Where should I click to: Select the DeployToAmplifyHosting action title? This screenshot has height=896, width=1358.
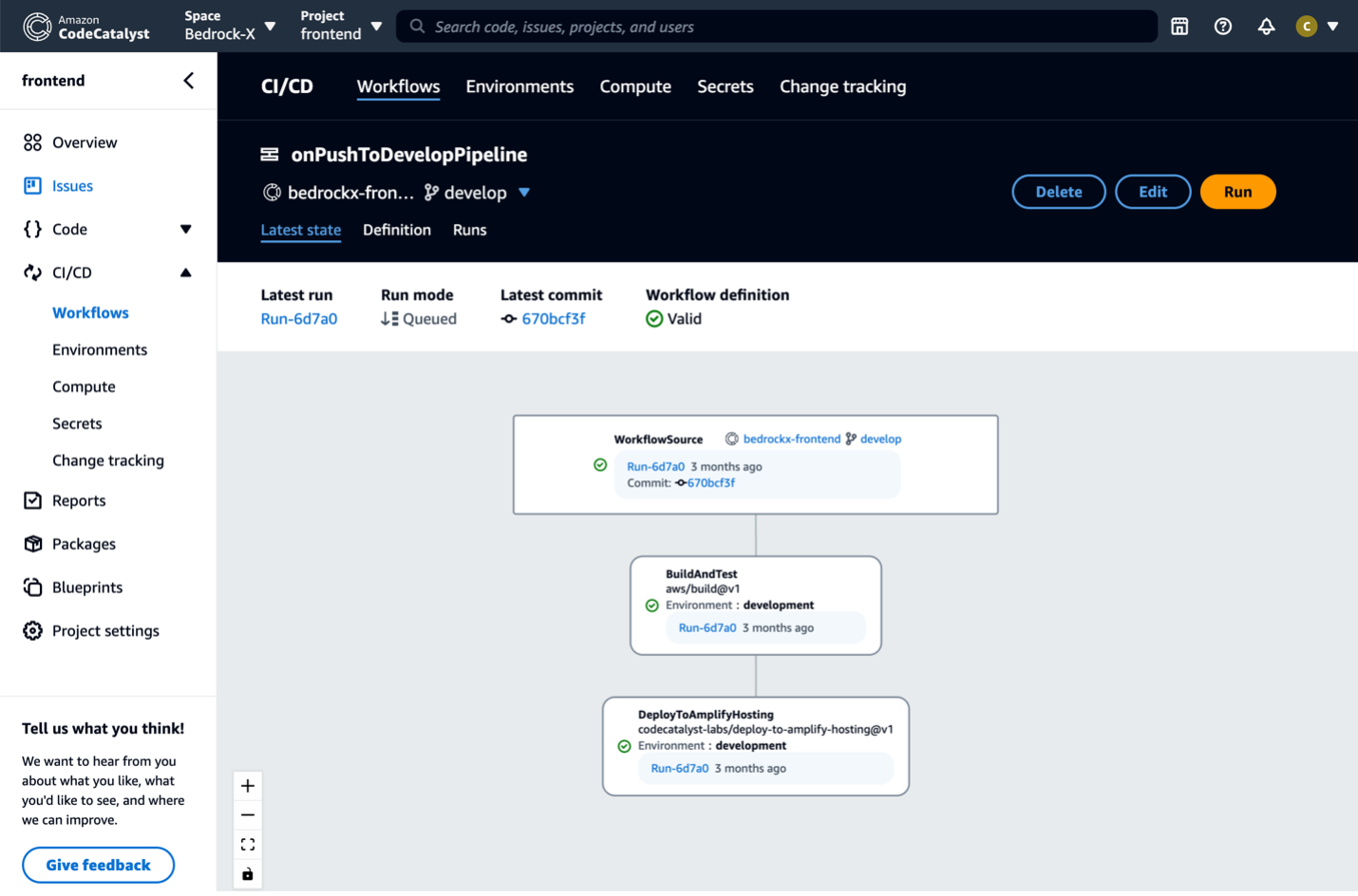point(706,715)
